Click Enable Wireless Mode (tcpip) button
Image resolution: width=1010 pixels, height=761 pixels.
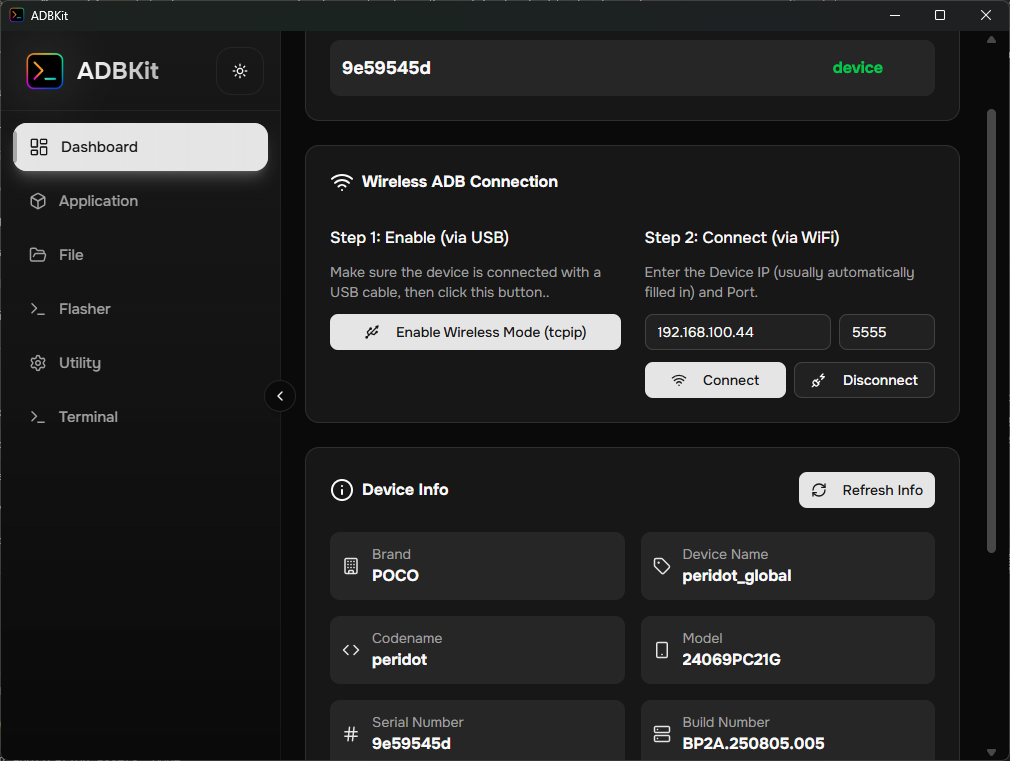pos(475,332)
